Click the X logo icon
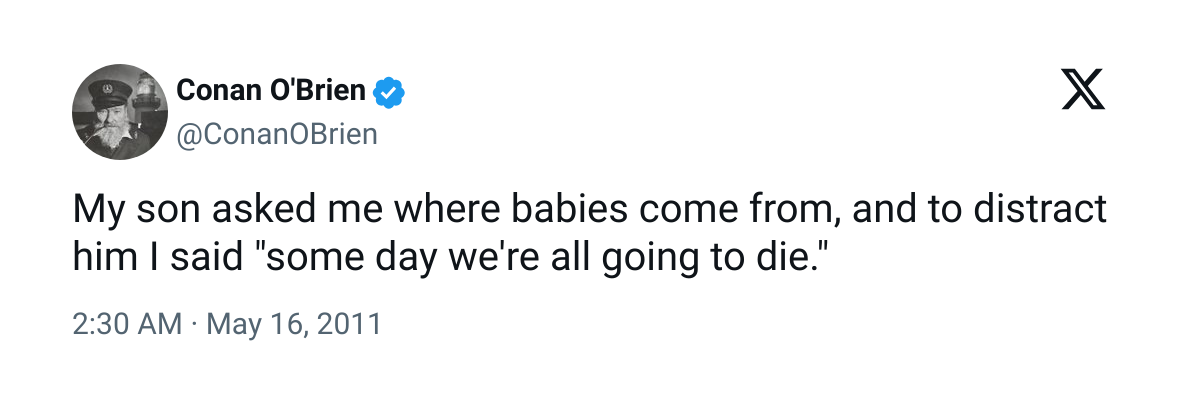Image resolution: width=1180 pixels, height=408 pixels. click(x=1083, y=93)
